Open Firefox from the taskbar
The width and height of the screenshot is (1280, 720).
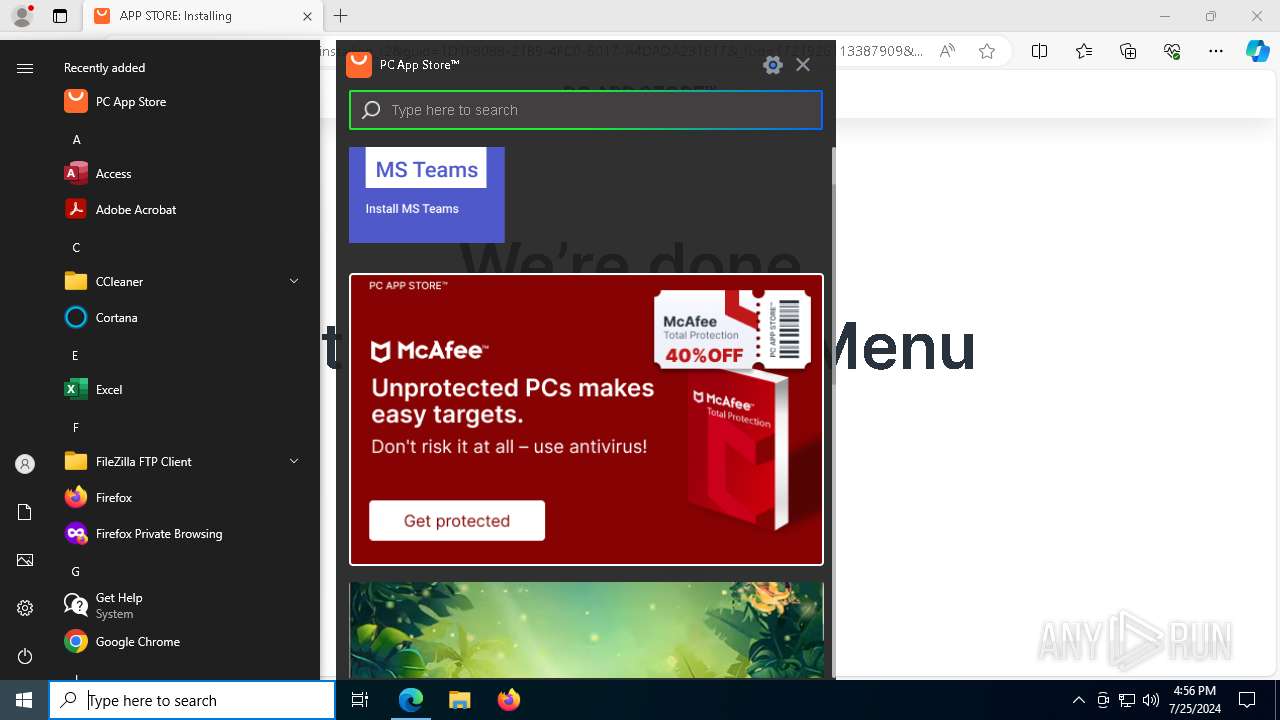tap(508, 700)
